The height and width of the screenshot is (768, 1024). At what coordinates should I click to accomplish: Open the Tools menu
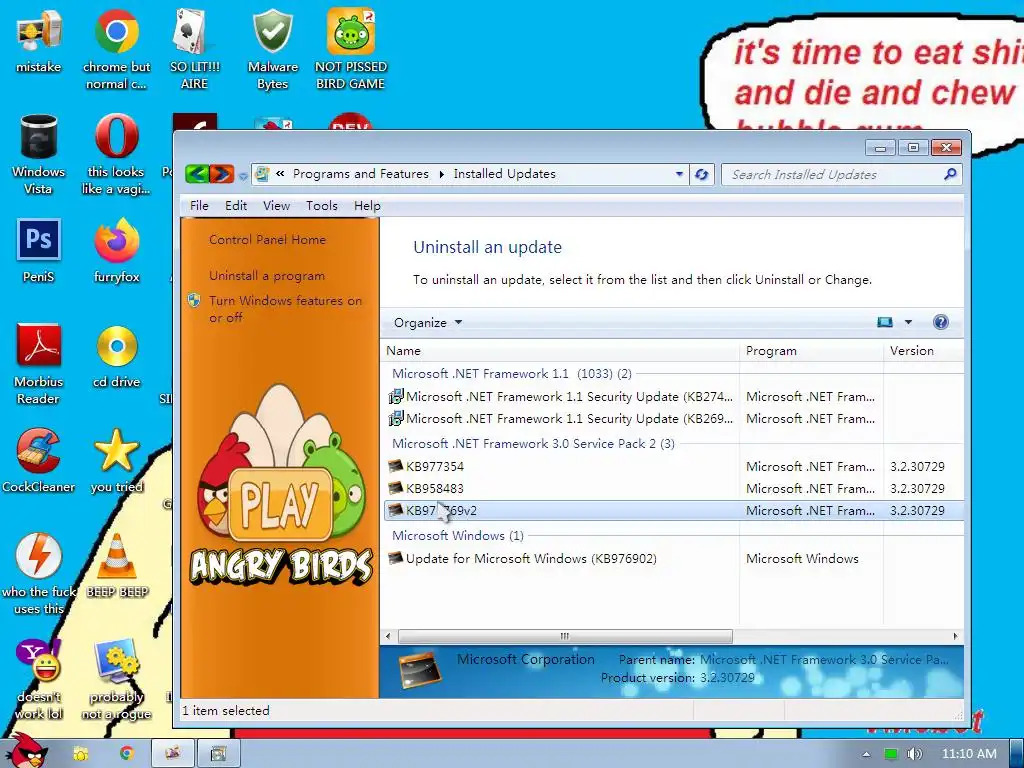pos(321,206)
